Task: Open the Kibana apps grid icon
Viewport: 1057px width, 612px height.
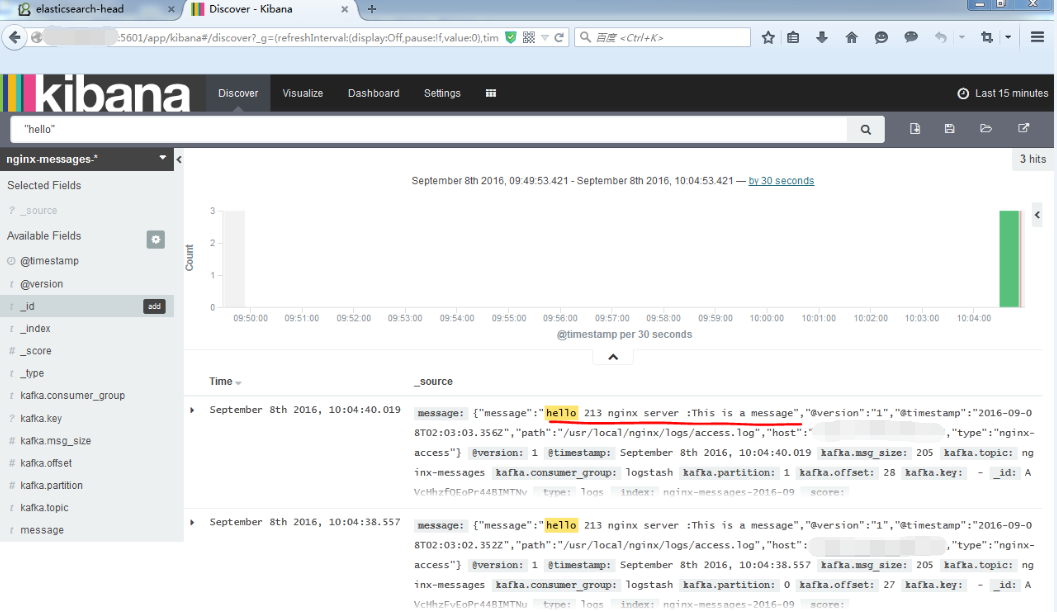Action: (491, 93)
